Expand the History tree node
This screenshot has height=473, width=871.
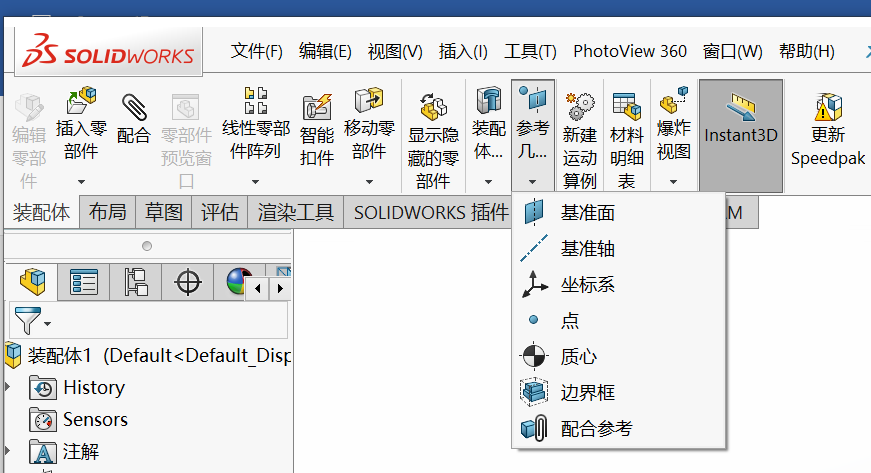click(x=8, y=387)
